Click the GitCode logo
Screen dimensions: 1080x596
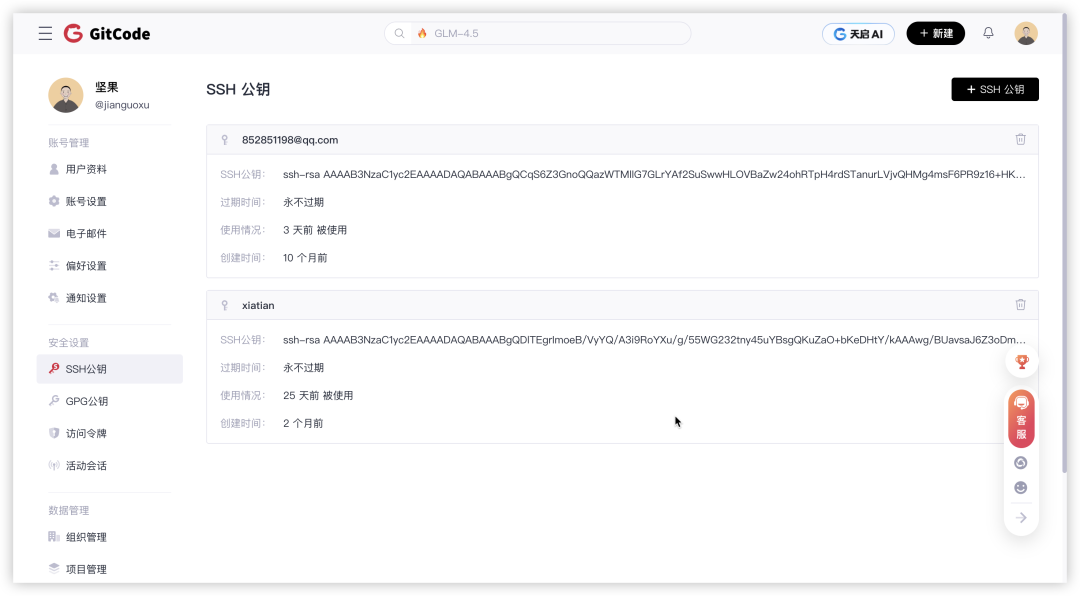point(107,34)
